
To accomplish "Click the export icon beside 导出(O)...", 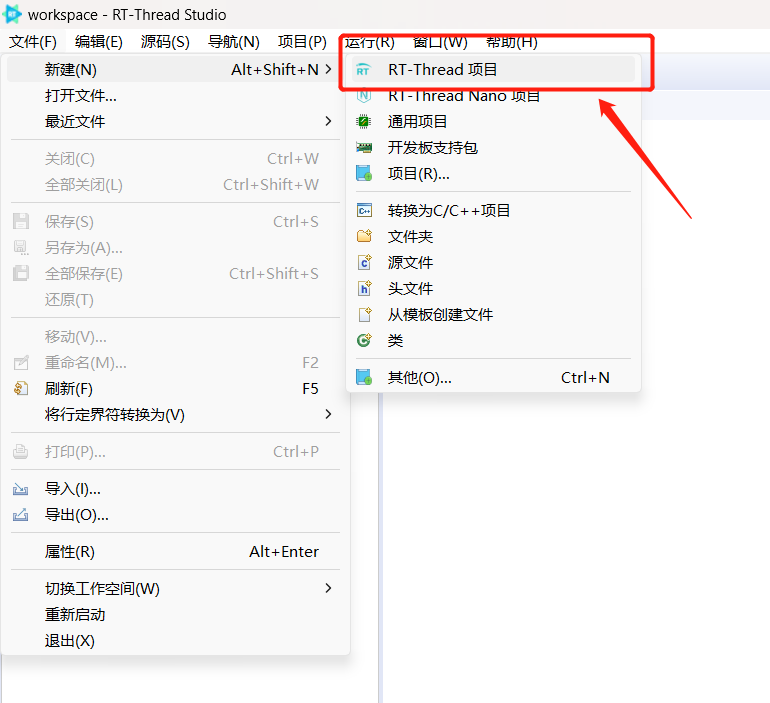I will tap(20, 515).
